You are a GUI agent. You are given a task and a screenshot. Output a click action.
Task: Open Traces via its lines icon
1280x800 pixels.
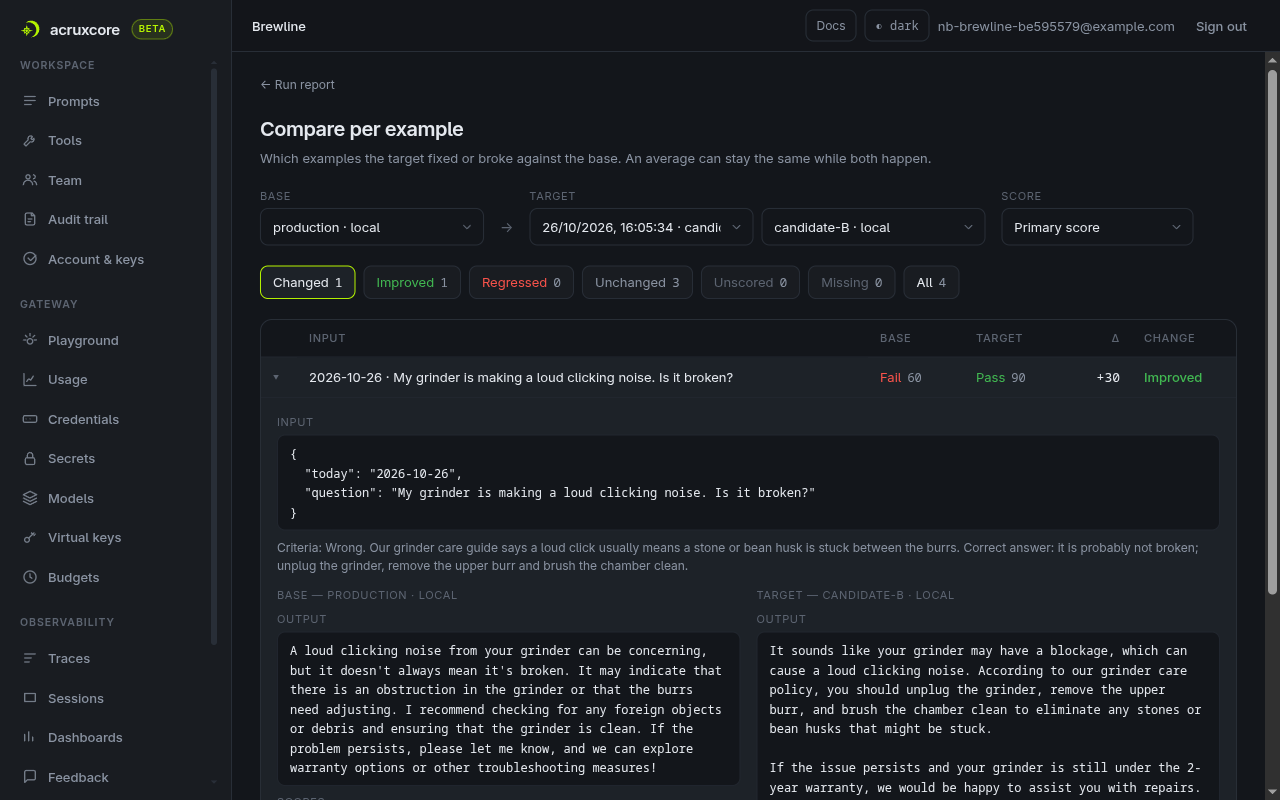coord(30,658)
